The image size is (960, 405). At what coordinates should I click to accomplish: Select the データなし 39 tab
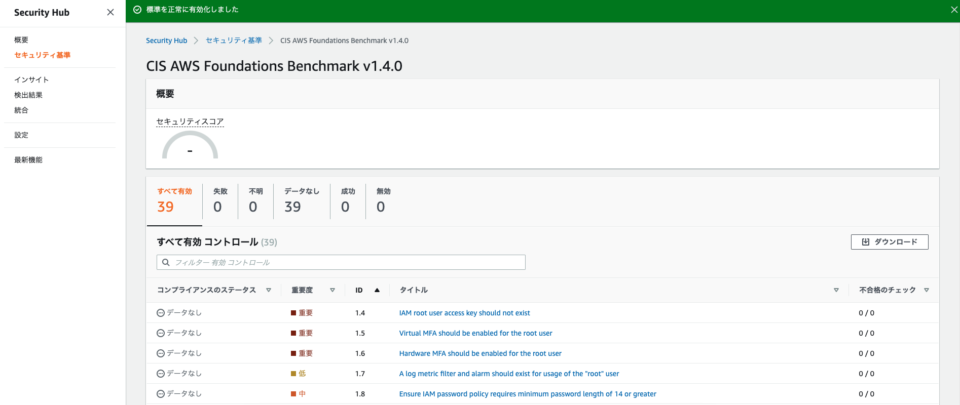(302, 200)
